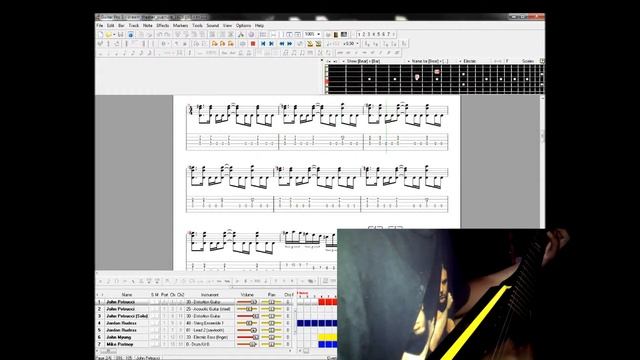Adjust volume slider for track 1
This screenshot has height=360, width=640.
247,302
